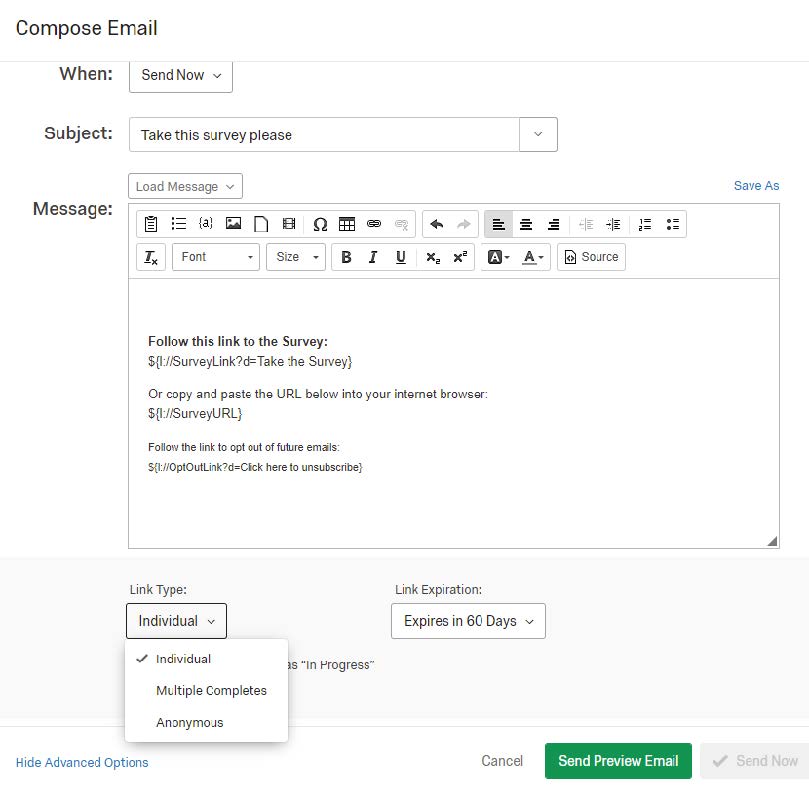Remove formatting with the Tx icon
Viewport: 809px width, 793px height.
click(150, 257)
